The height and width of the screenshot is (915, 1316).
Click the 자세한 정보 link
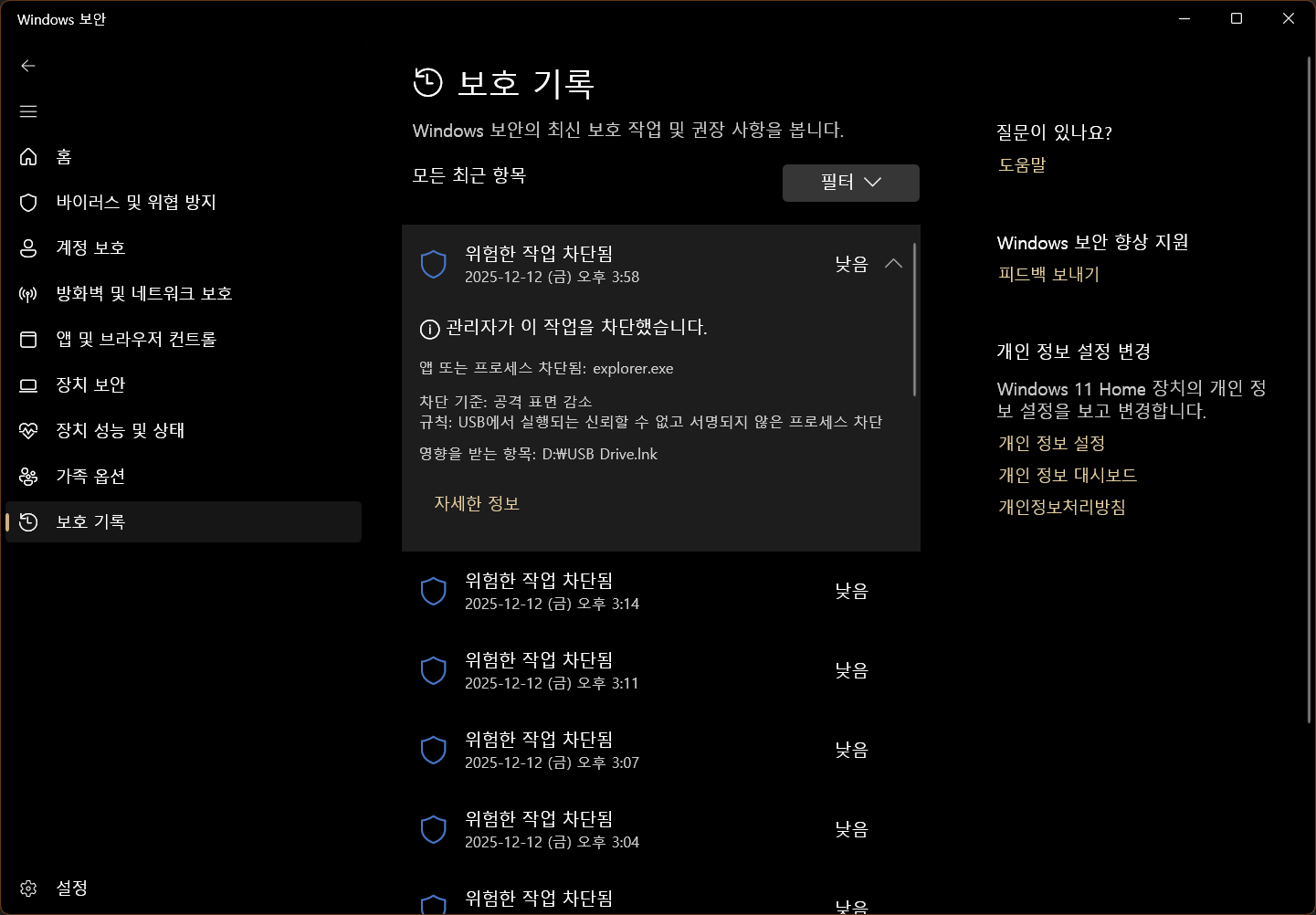[x=477, y=504]
